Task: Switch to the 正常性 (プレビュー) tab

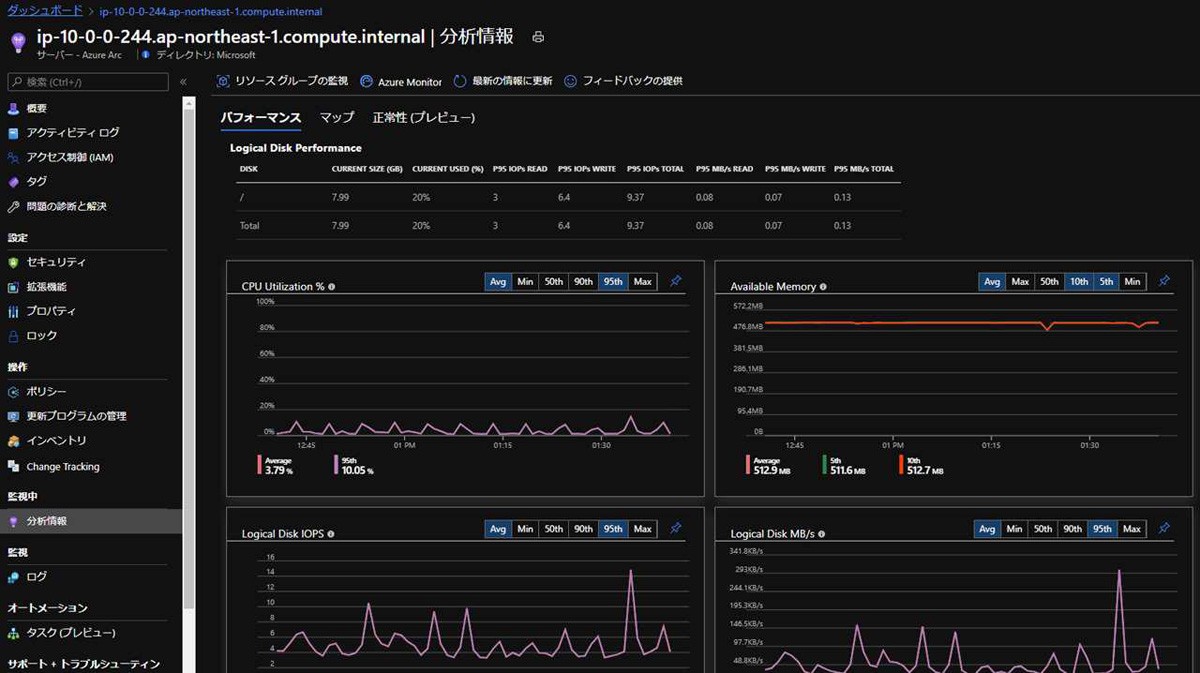Action: 423,117
